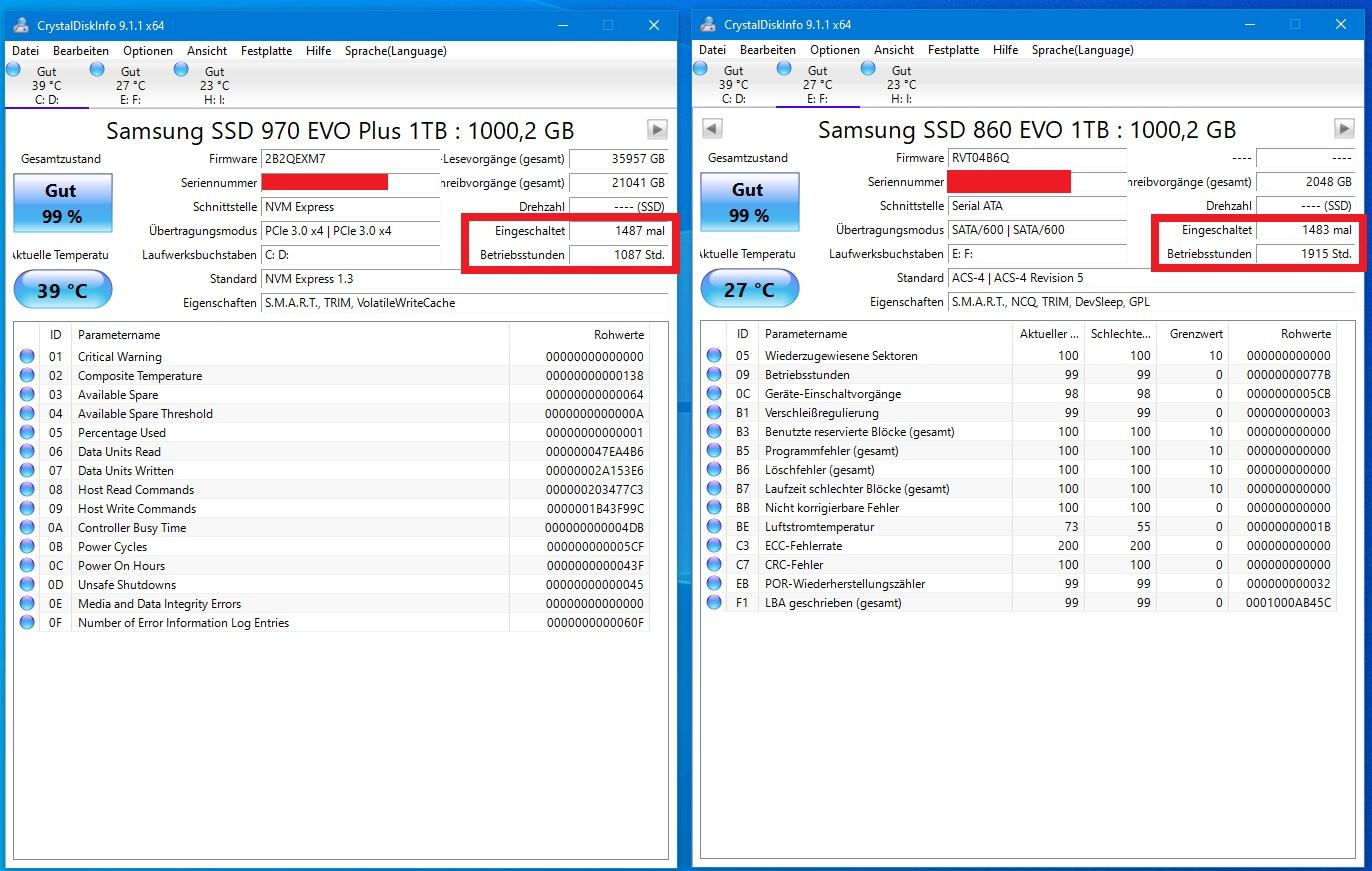Select Power On Hours row

pos(331,566)
